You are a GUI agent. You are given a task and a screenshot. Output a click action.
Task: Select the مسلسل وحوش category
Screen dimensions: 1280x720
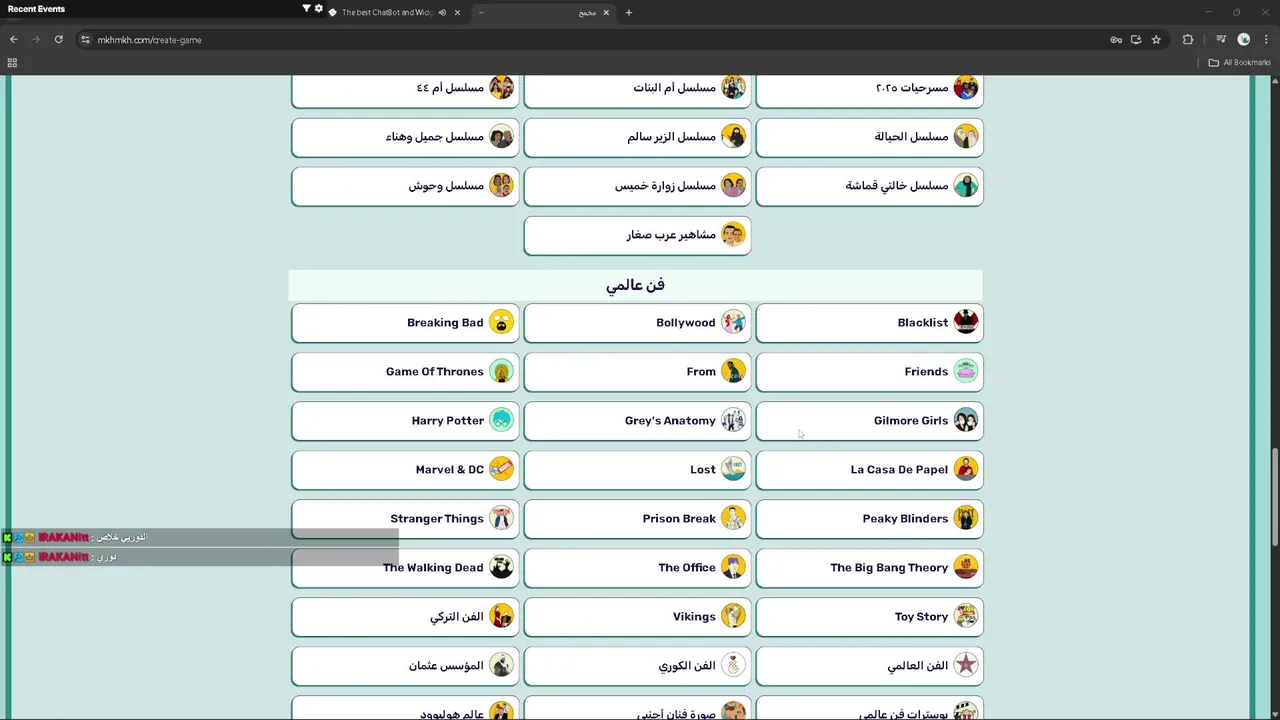405,186
